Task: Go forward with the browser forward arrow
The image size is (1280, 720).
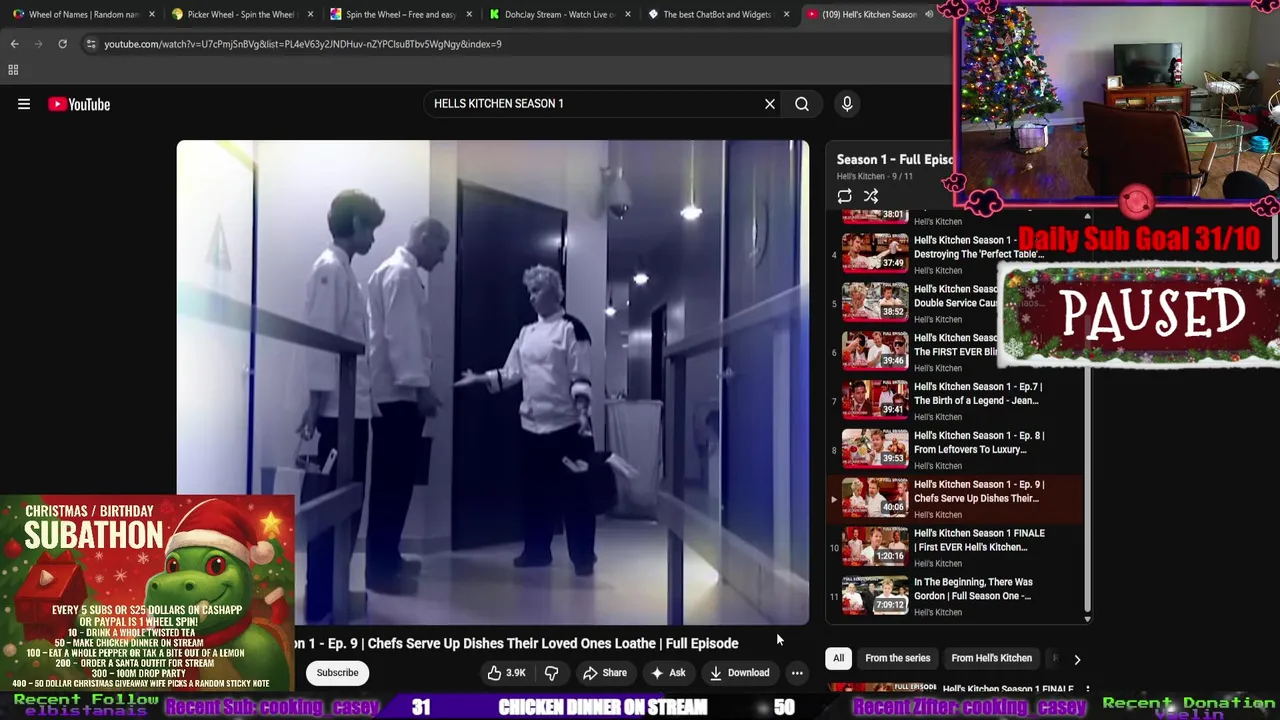Action: point(38,44)
